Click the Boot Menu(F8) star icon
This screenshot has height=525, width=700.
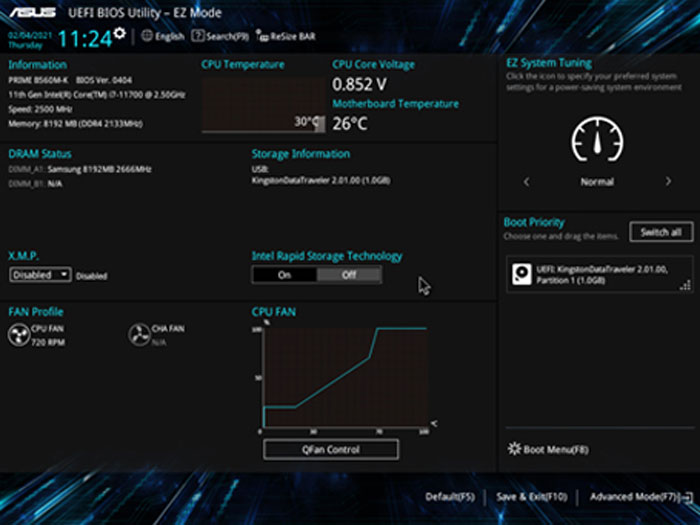pyautogui.click(x=514, y=449)
